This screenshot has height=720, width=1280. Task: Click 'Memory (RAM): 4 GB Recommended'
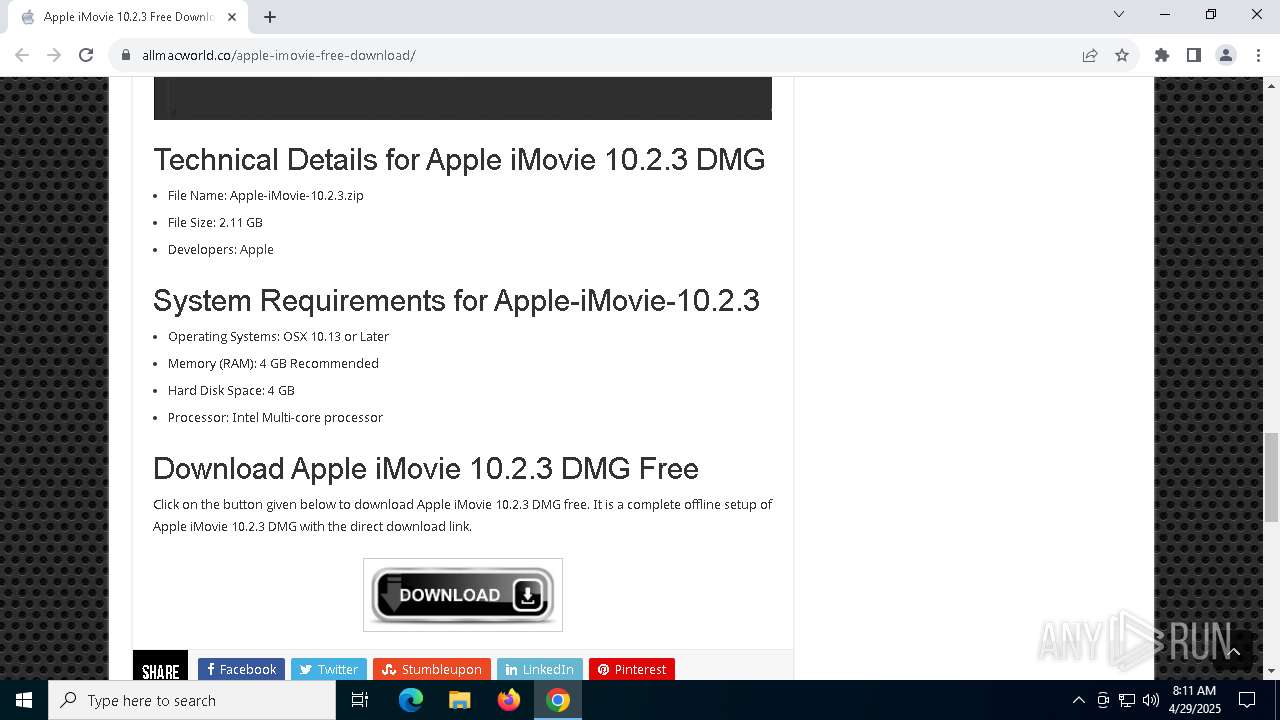coord(273,363)
